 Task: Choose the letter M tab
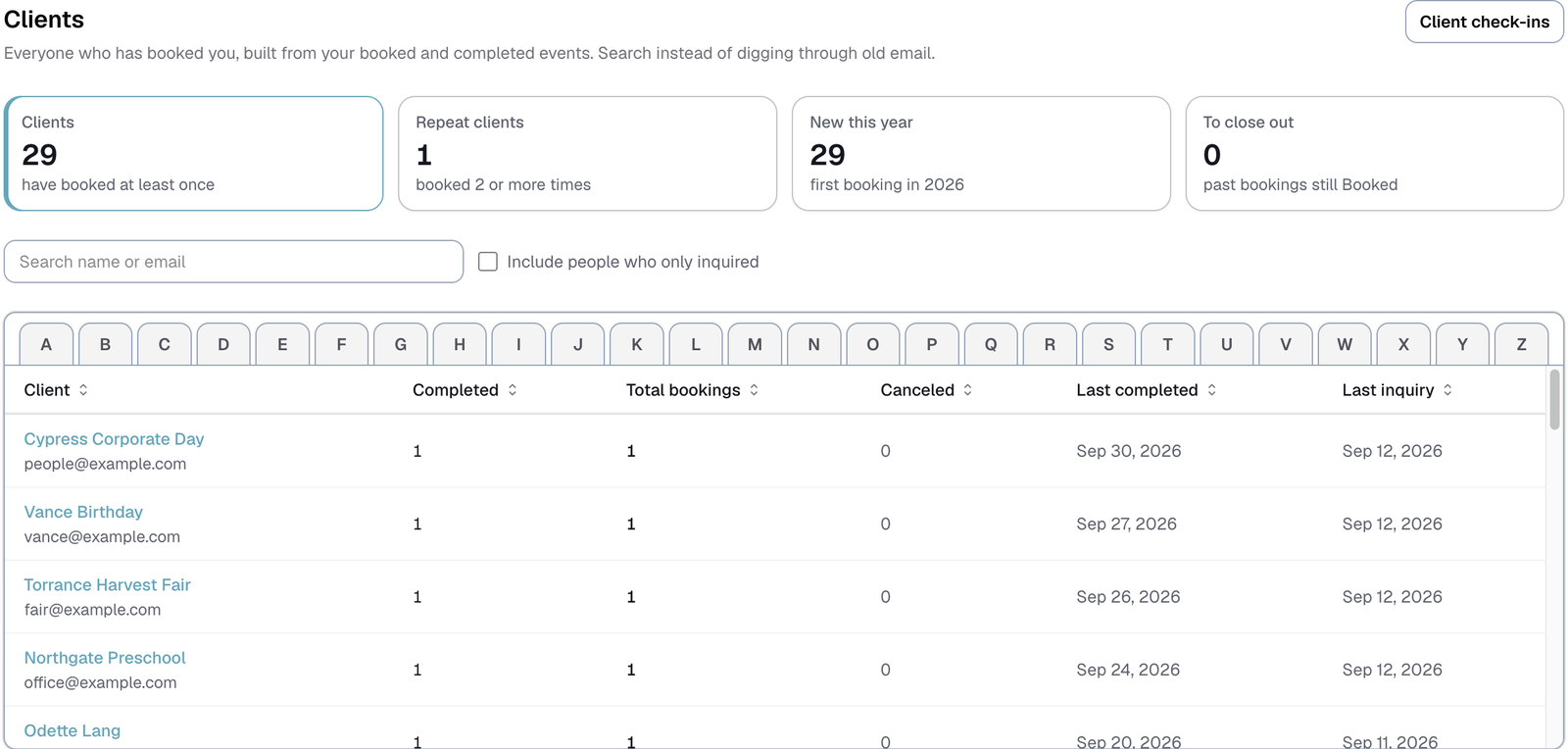tap(755, 344)
